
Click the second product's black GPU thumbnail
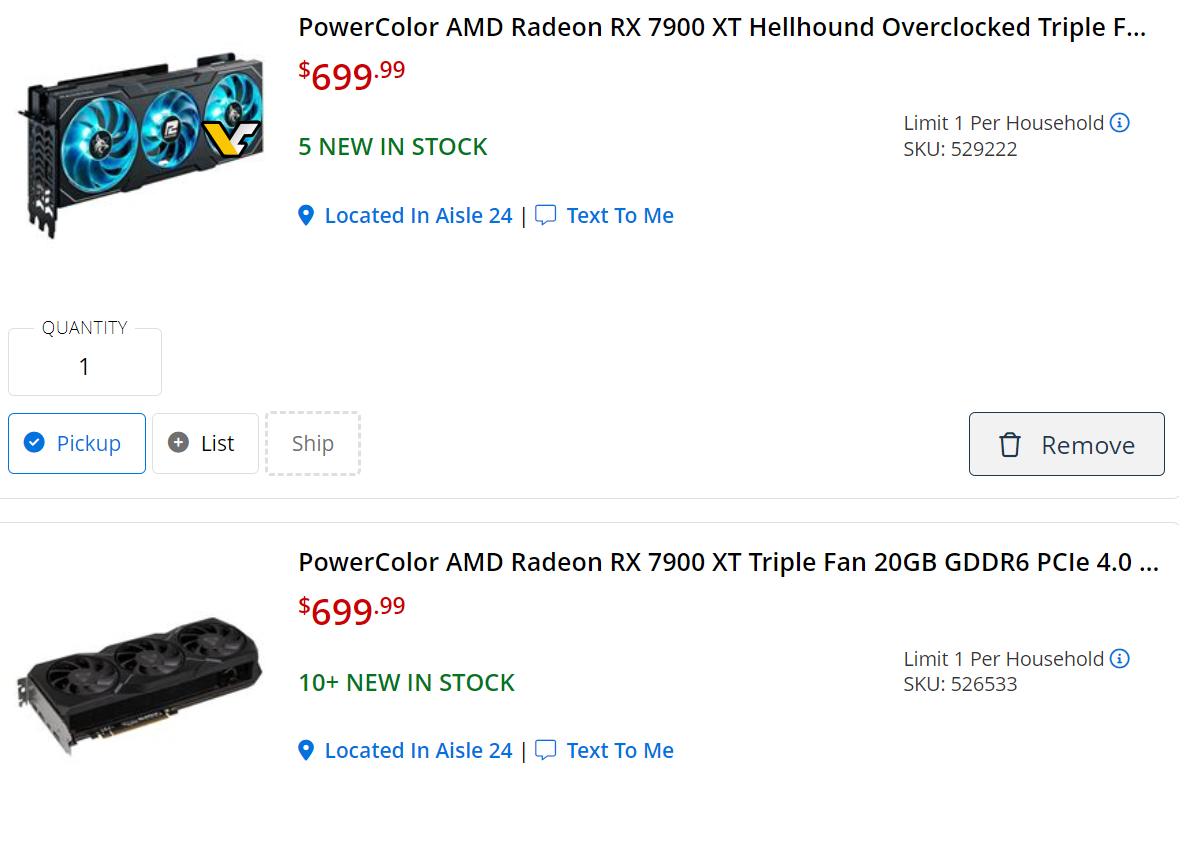tap(140, 685)
